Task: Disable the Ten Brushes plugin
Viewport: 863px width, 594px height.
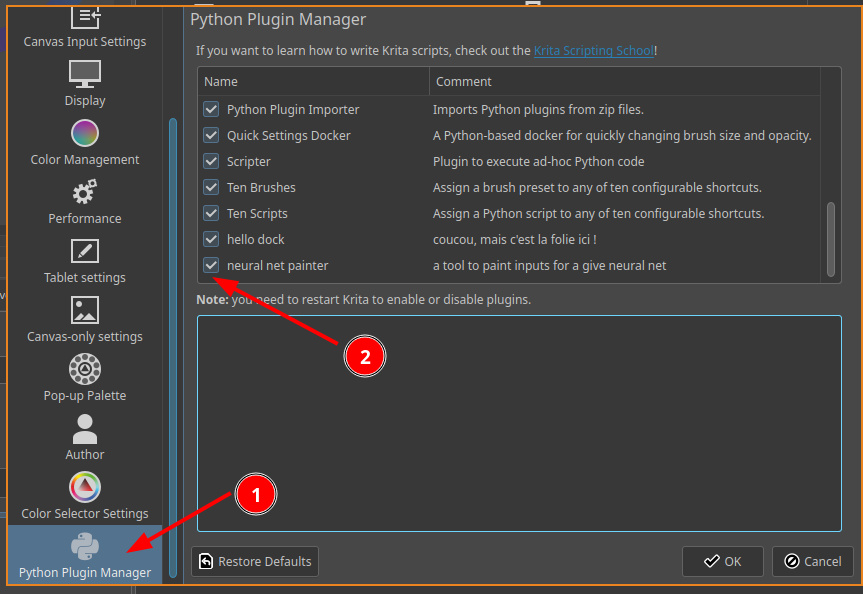Action: [x=211, y=187]
